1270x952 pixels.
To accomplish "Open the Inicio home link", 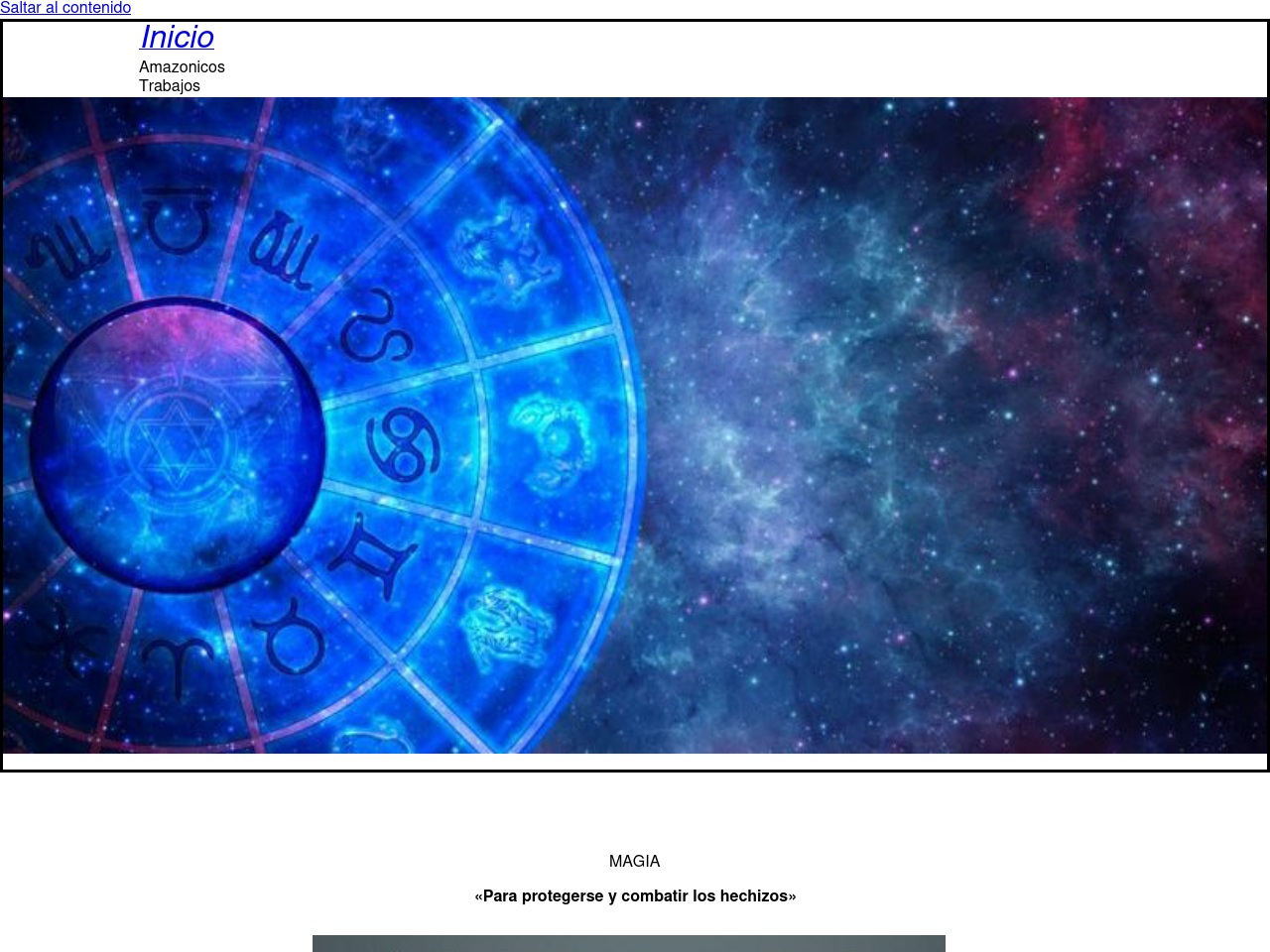I will click(177, 37).
